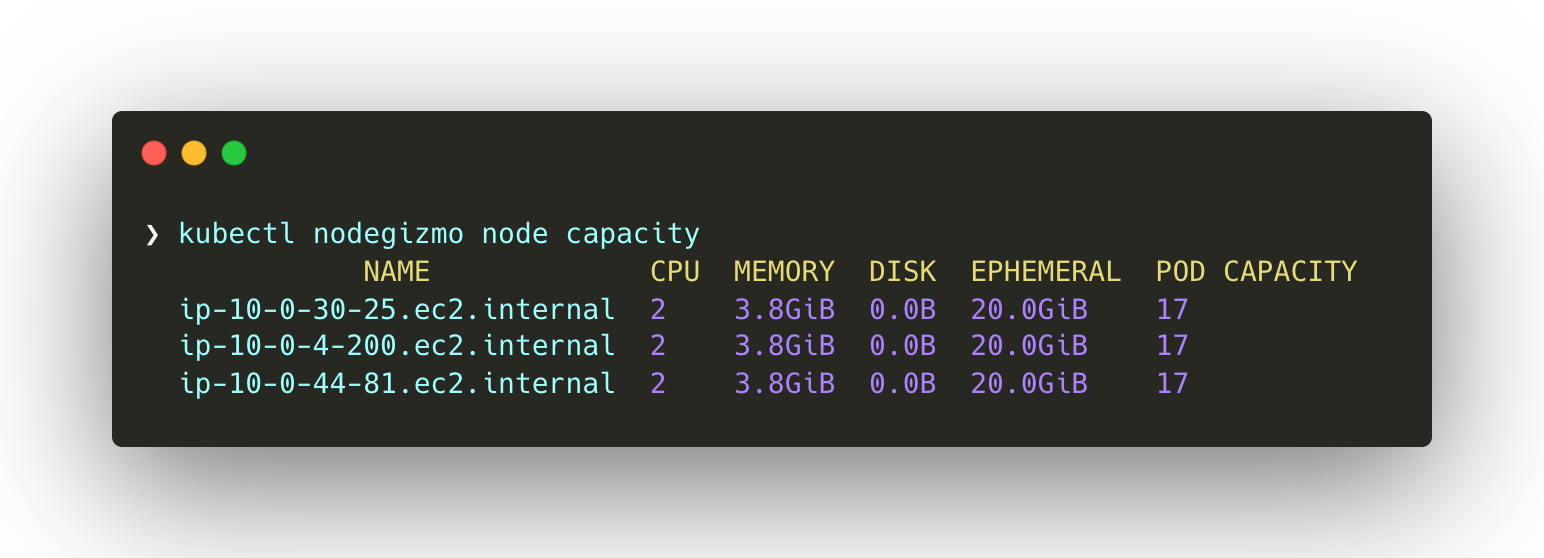Viewport: 1544px width, 558px height.
Task: Click the POD CAPACITY column header
Action: point(1256,272)
